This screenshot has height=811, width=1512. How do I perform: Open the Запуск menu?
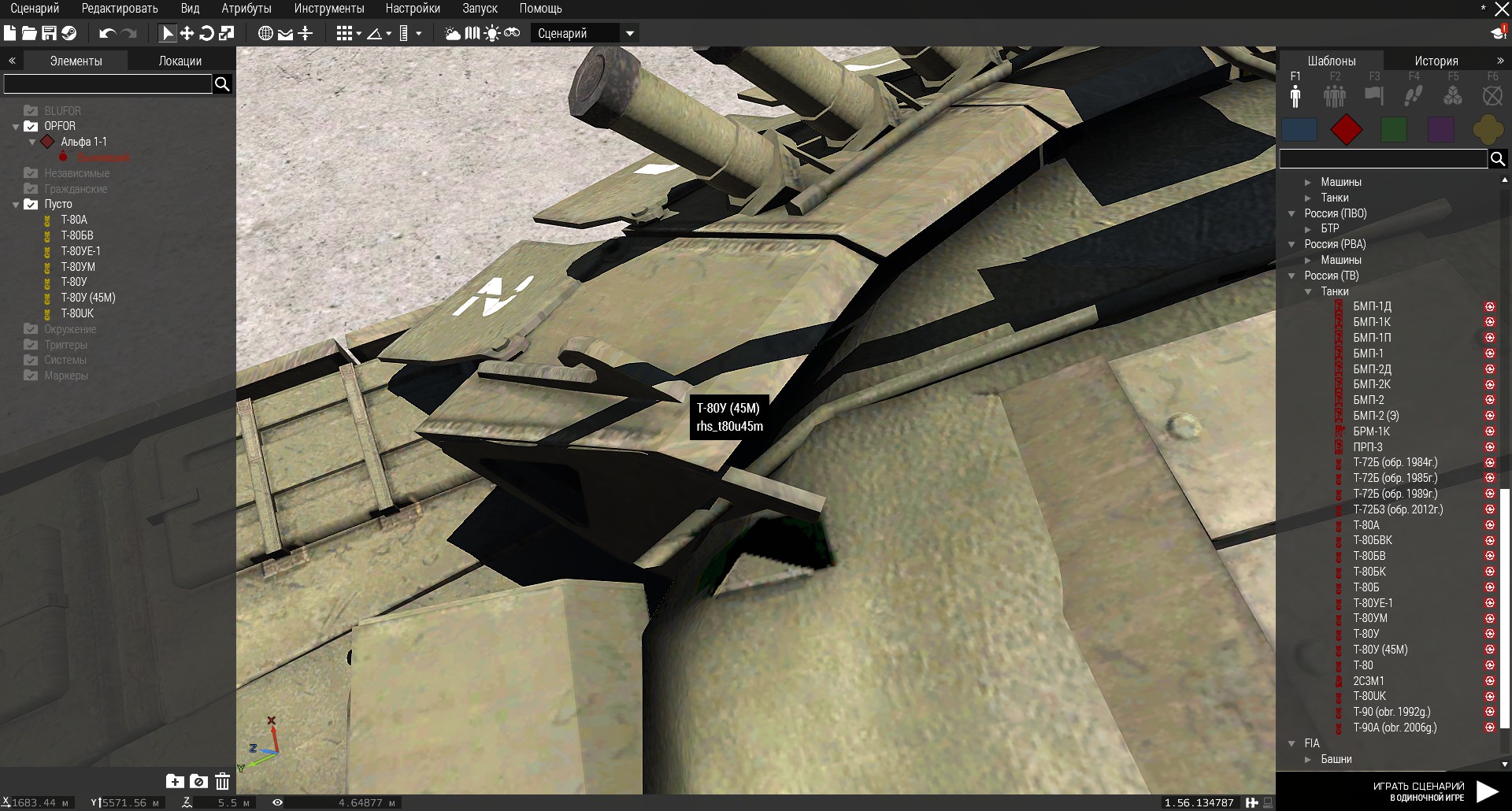pyautogui.click(x=480, y=9)
